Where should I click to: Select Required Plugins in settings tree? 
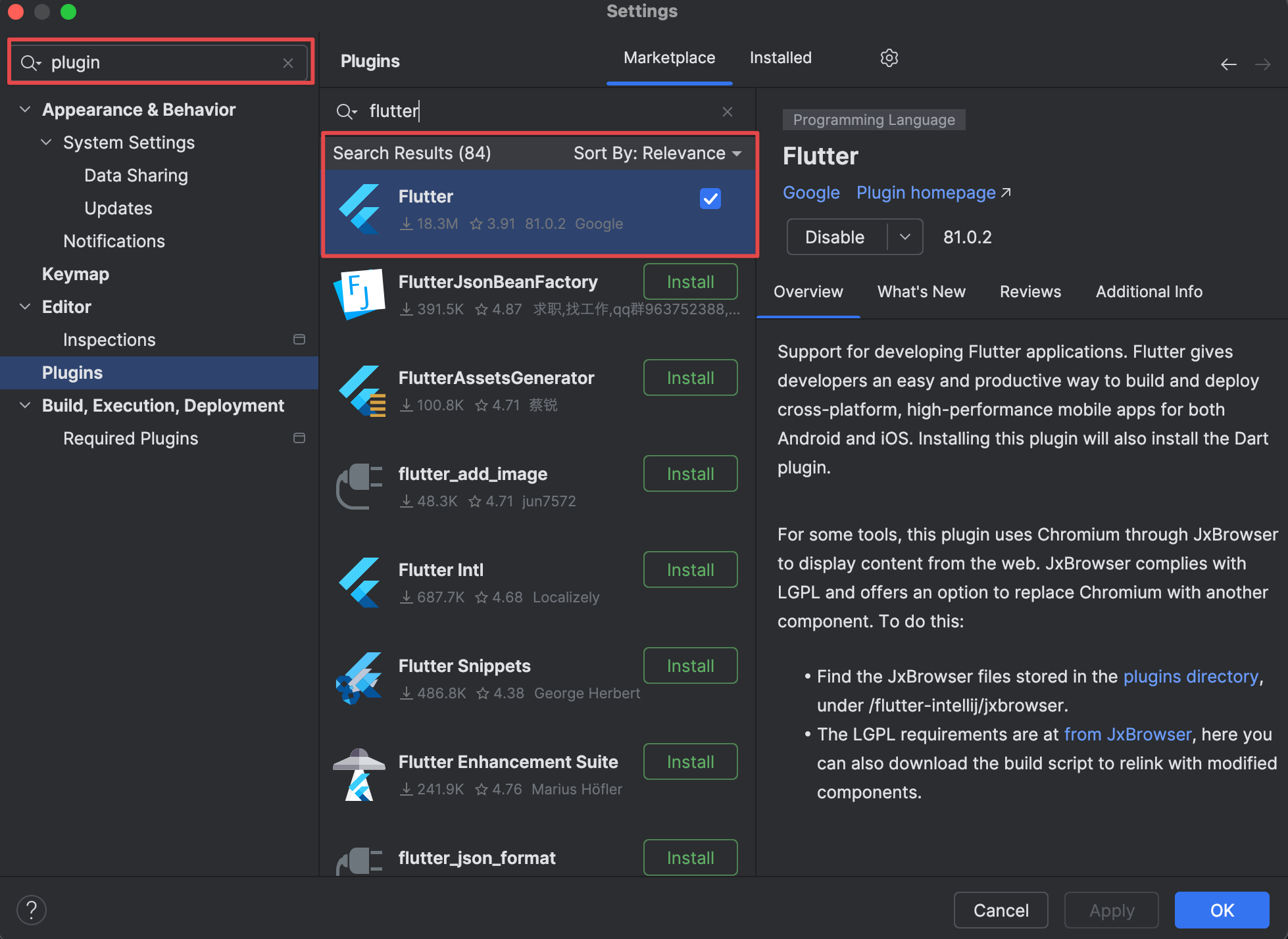(x=130, y=439)
